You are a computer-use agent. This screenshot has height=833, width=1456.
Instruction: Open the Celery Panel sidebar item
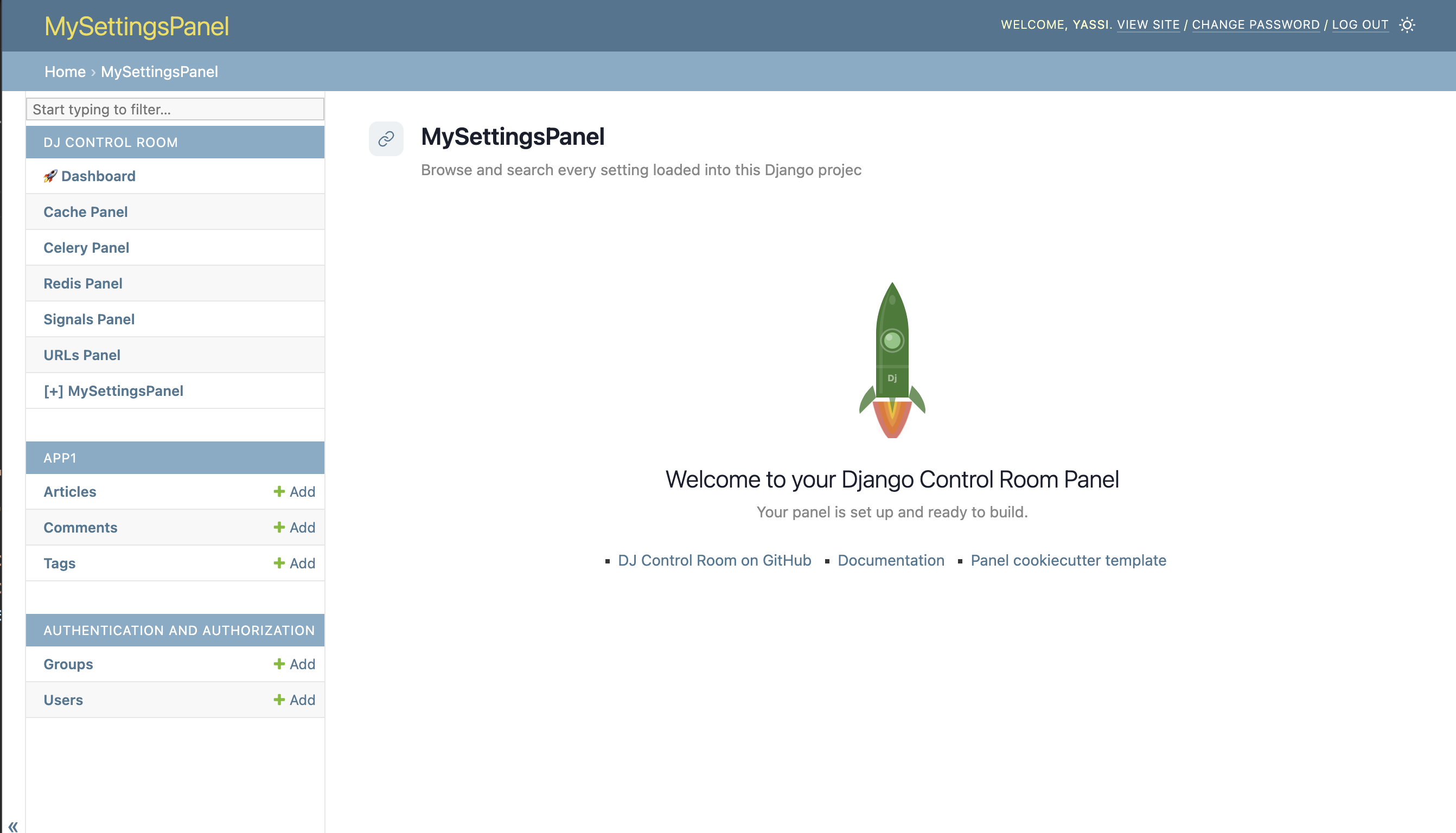tap(86, 248)
